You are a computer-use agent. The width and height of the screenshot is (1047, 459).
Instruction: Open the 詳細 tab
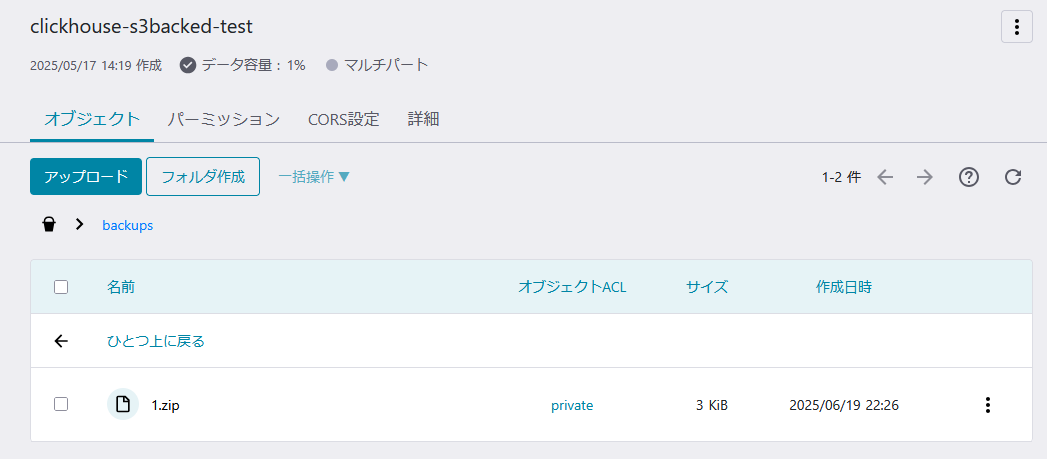tap(423, 120)
